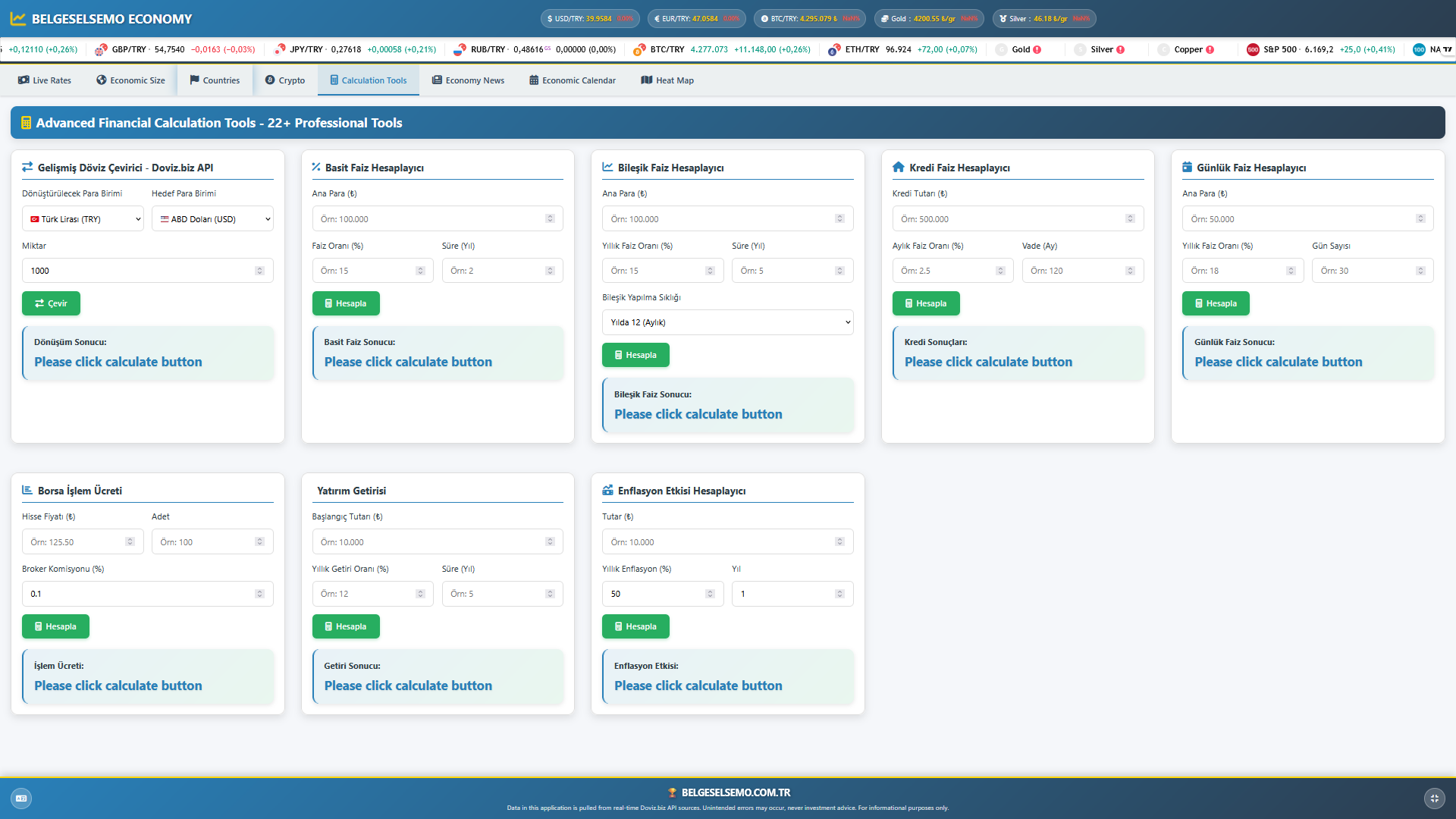Click Gold warning icon in ticker
This screenshot has width=1456, height=819.
pyautogui.click(x=1037, y=50)
